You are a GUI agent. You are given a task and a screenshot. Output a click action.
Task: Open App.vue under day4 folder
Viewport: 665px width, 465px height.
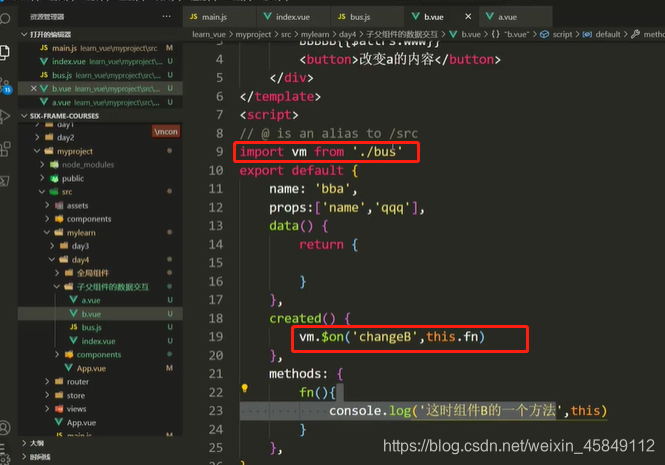click(100, 368)
